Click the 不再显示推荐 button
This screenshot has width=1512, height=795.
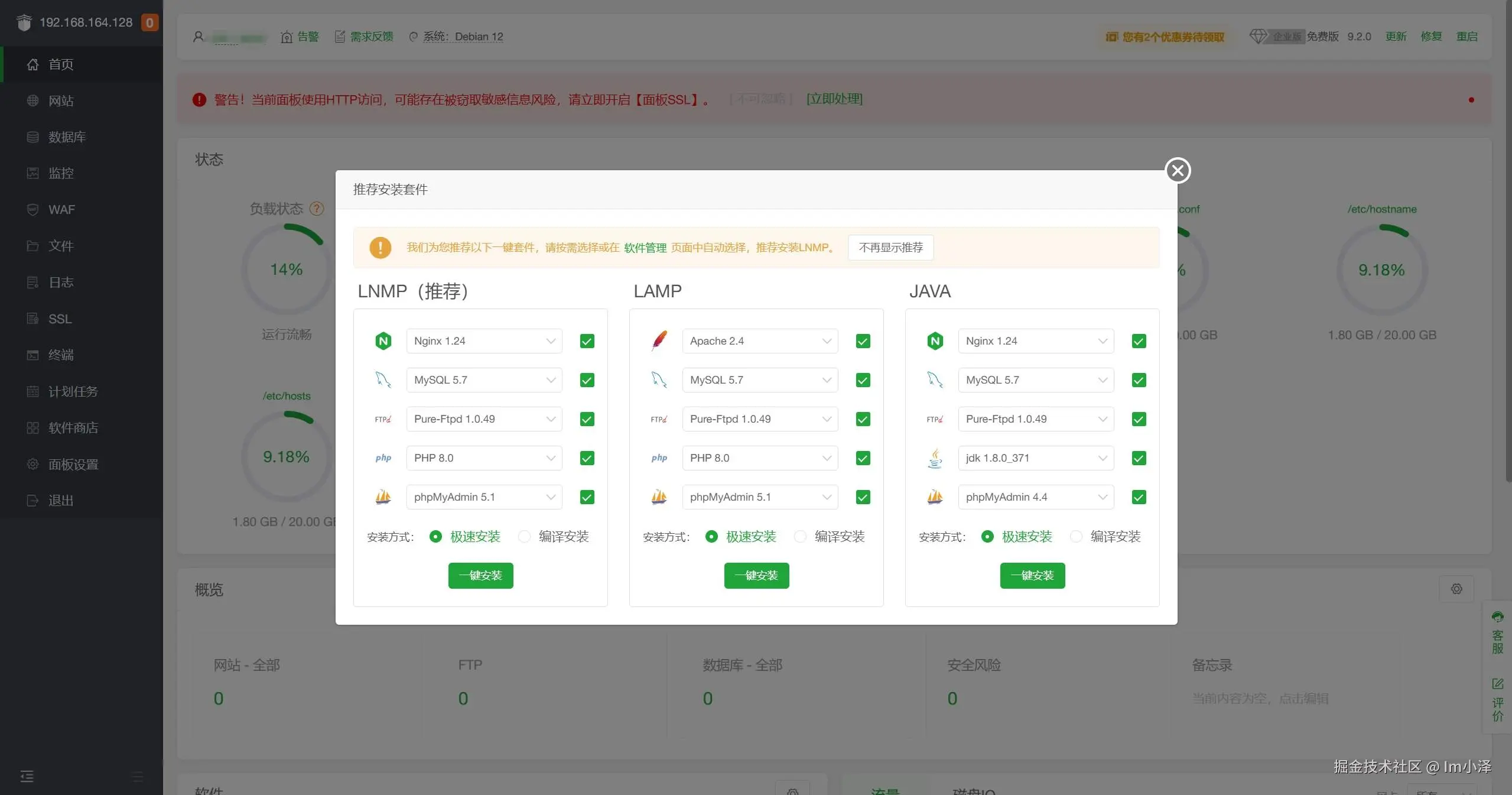click(x=890, y=247)
